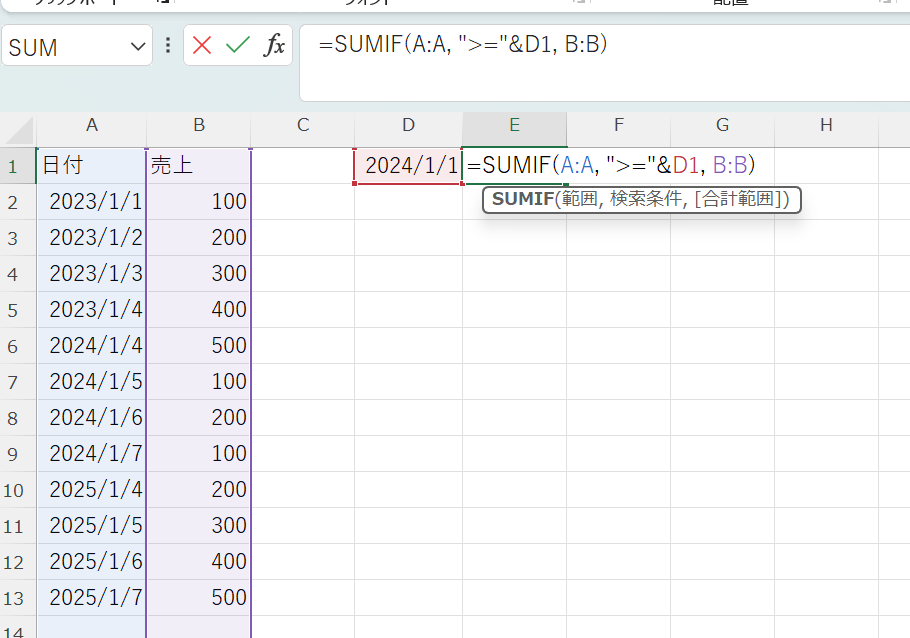Click the Select All corner triangle

click(18, 126)
